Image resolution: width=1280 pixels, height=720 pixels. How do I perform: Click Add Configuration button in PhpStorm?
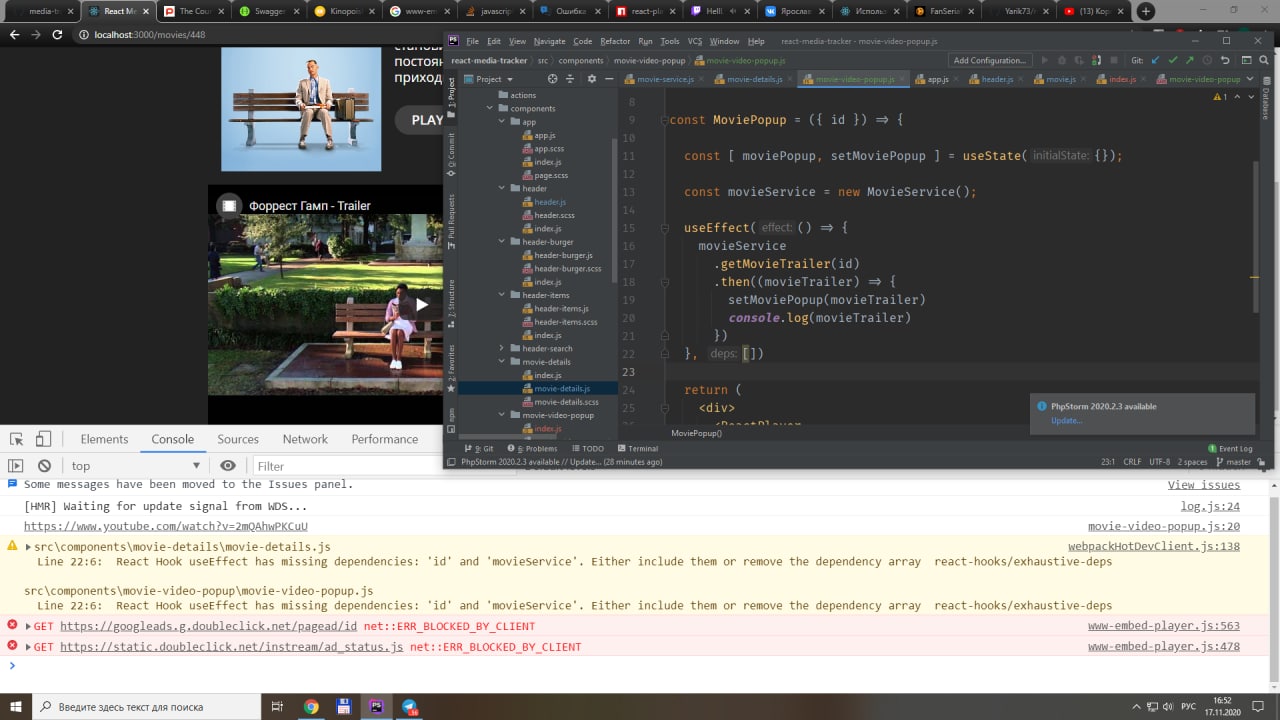tap(990, 60)
